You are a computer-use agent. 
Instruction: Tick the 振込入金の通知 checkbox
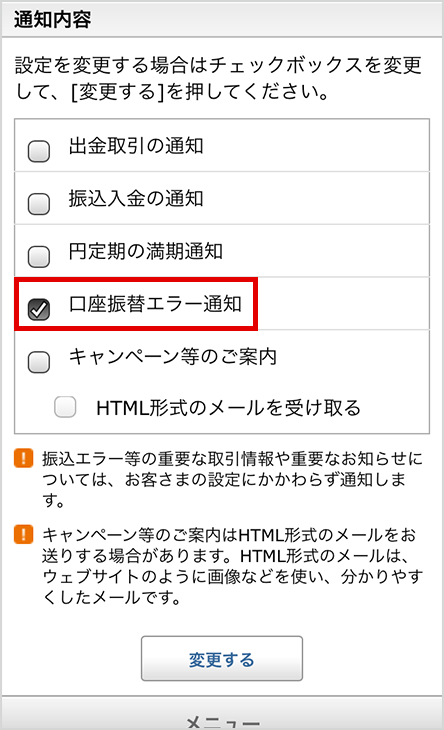pos(39,203)
